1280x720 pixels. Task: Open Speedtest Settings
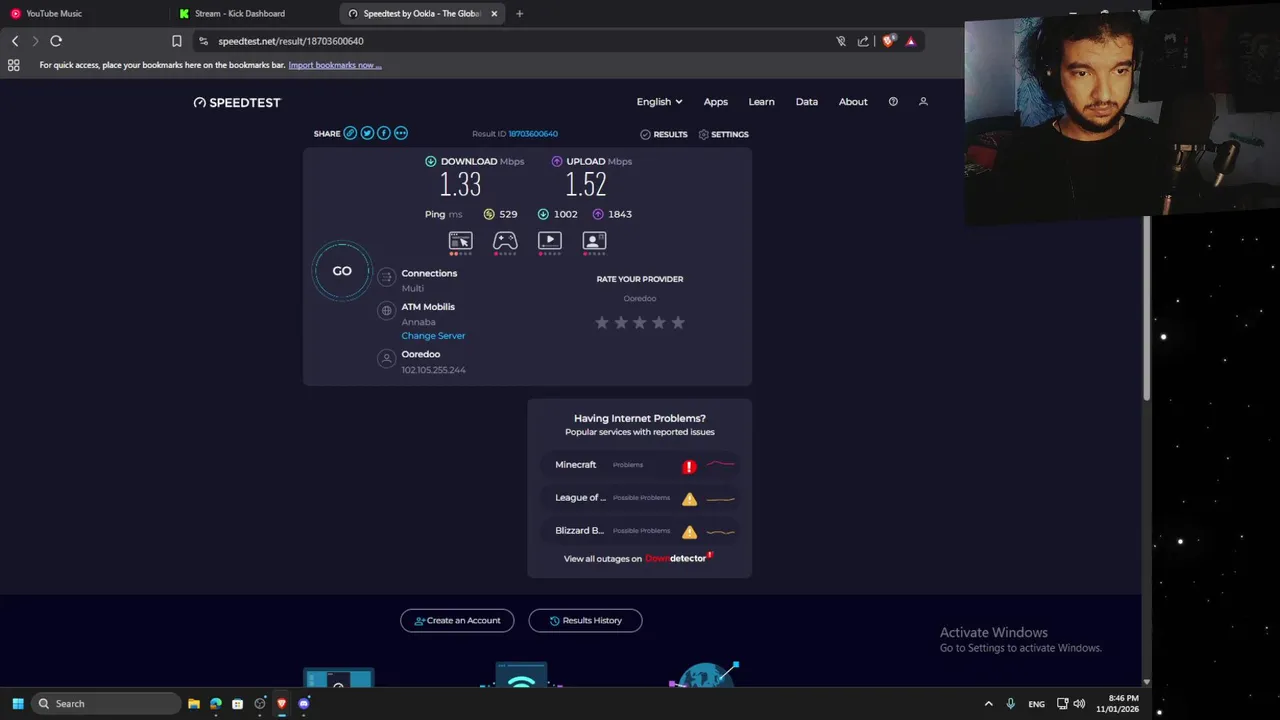pos(724,134)
